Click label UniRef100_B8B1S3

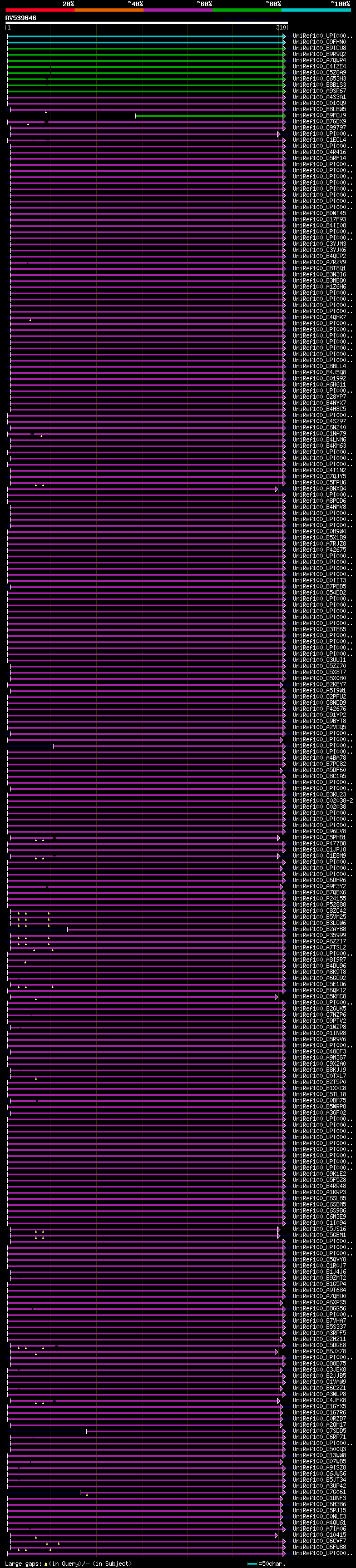pyautogui.click(x=319, y=85)
